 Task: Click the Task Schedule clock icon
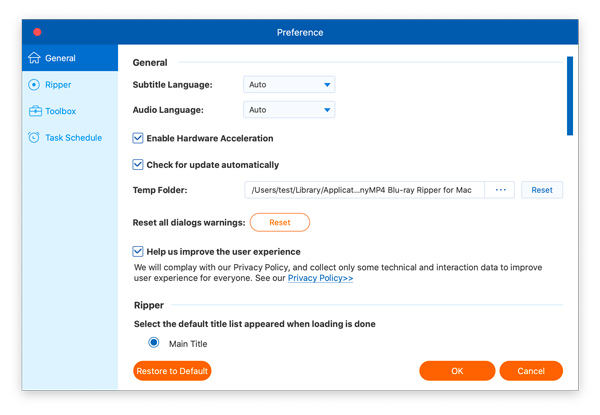(34, 138)
